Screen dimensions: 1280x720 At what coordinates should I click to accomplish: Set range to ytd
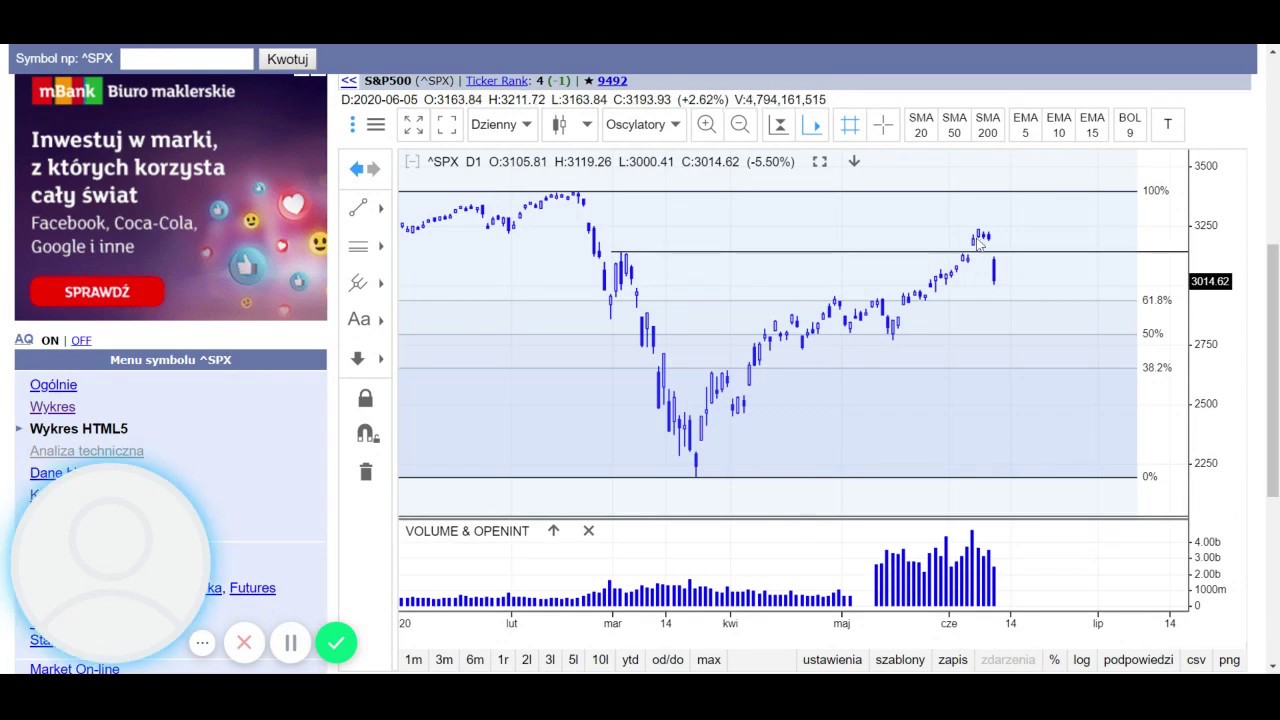(630, 659)
